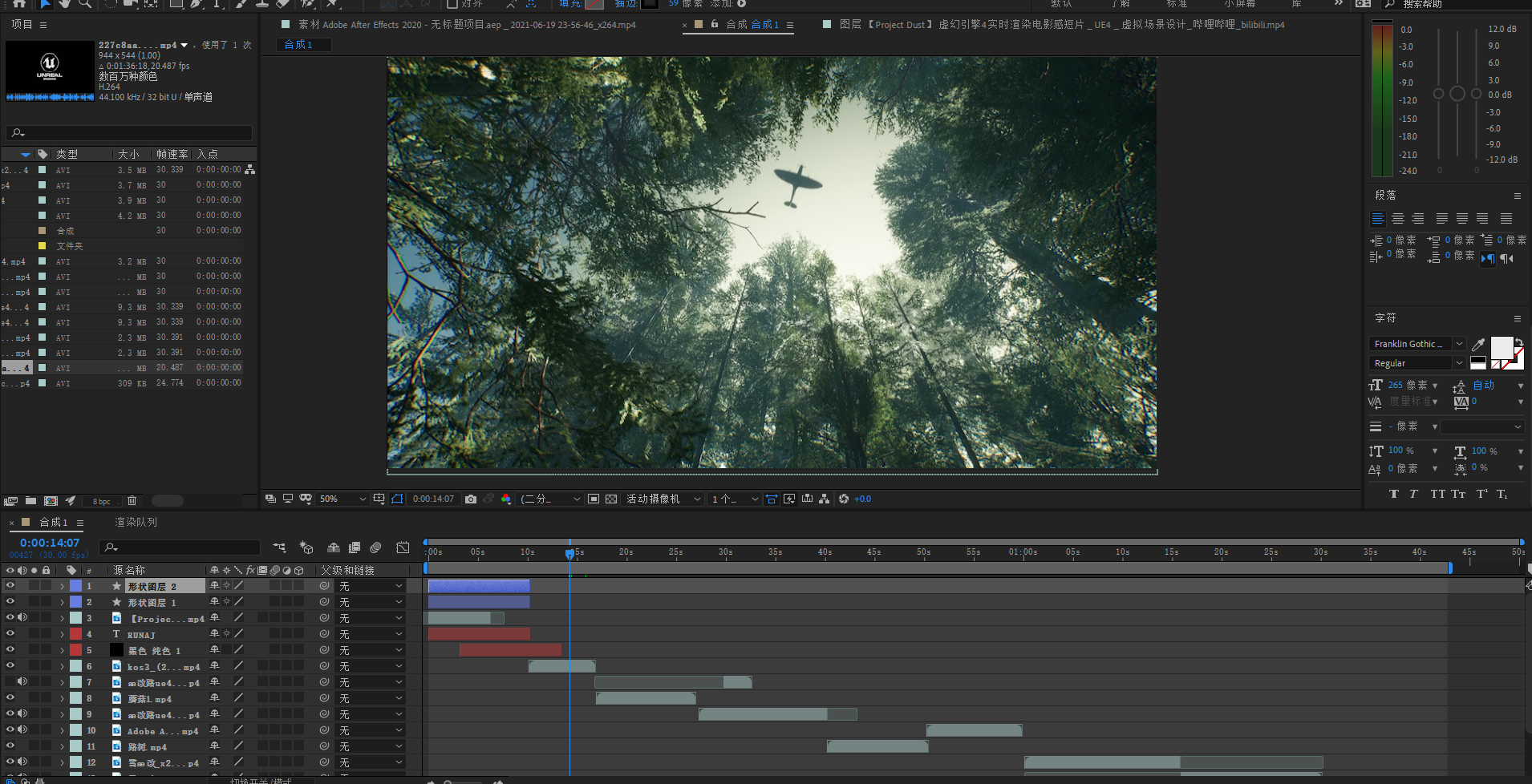Switch to the 渲染队列 render queue tab
The height and width of the screenshot is (784, 1532).
136,522
